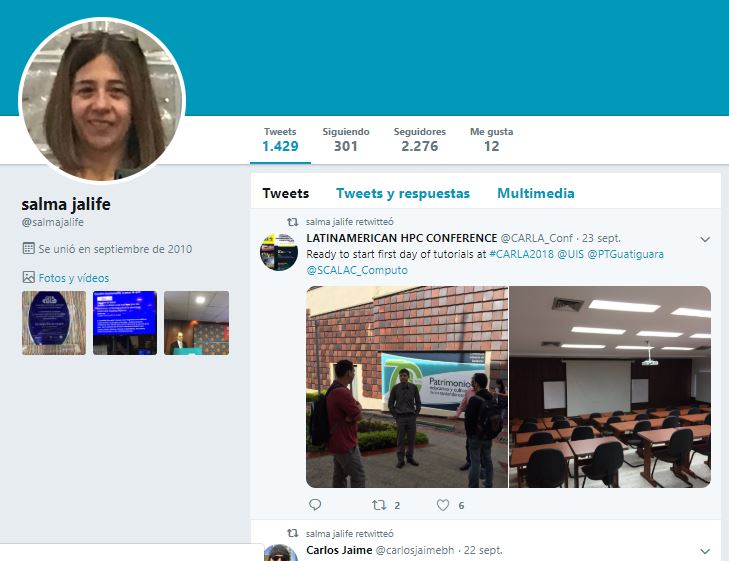Open salma jalife's profile picture
This screenshot has height=561, width=729.
click(102, 101)
